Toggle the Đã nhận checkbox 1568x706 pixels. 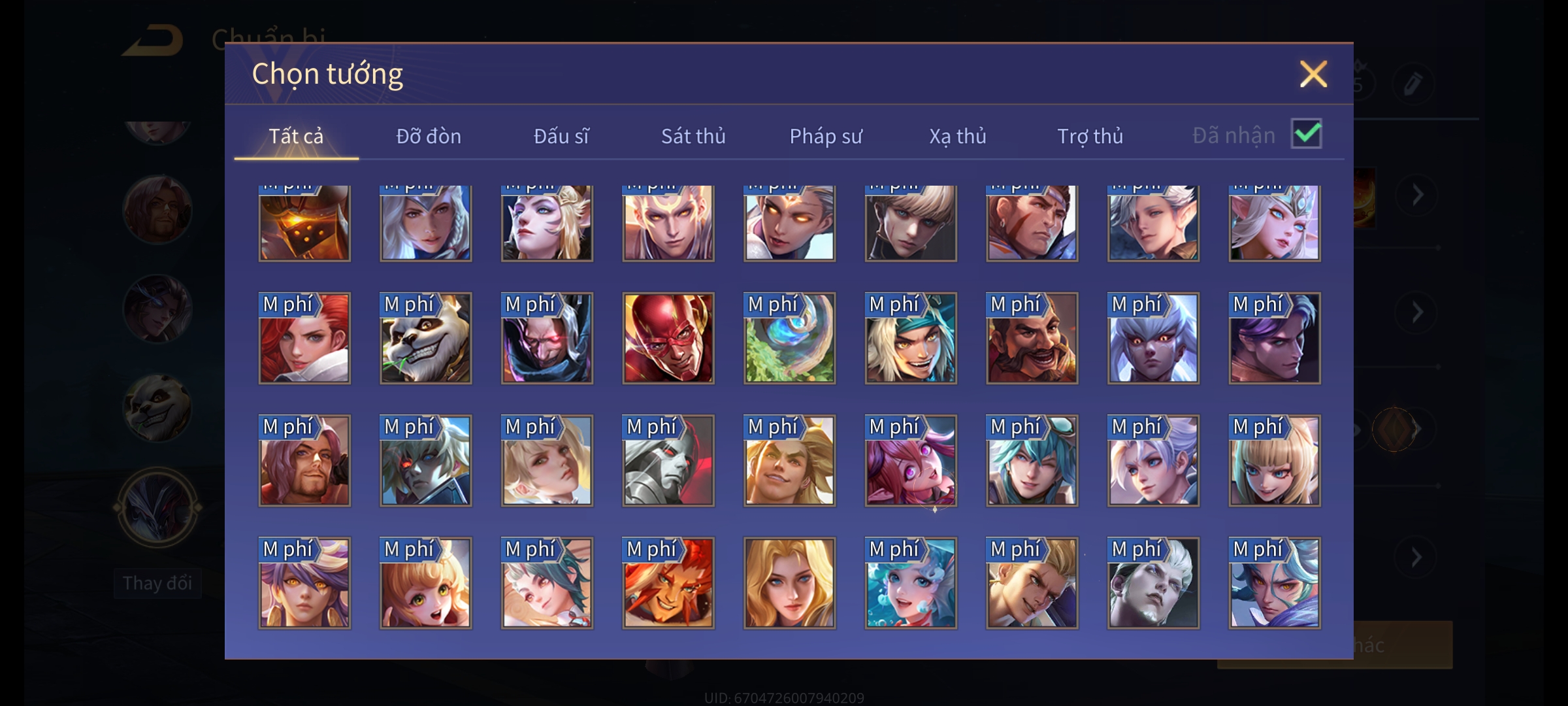(1307, 134)
